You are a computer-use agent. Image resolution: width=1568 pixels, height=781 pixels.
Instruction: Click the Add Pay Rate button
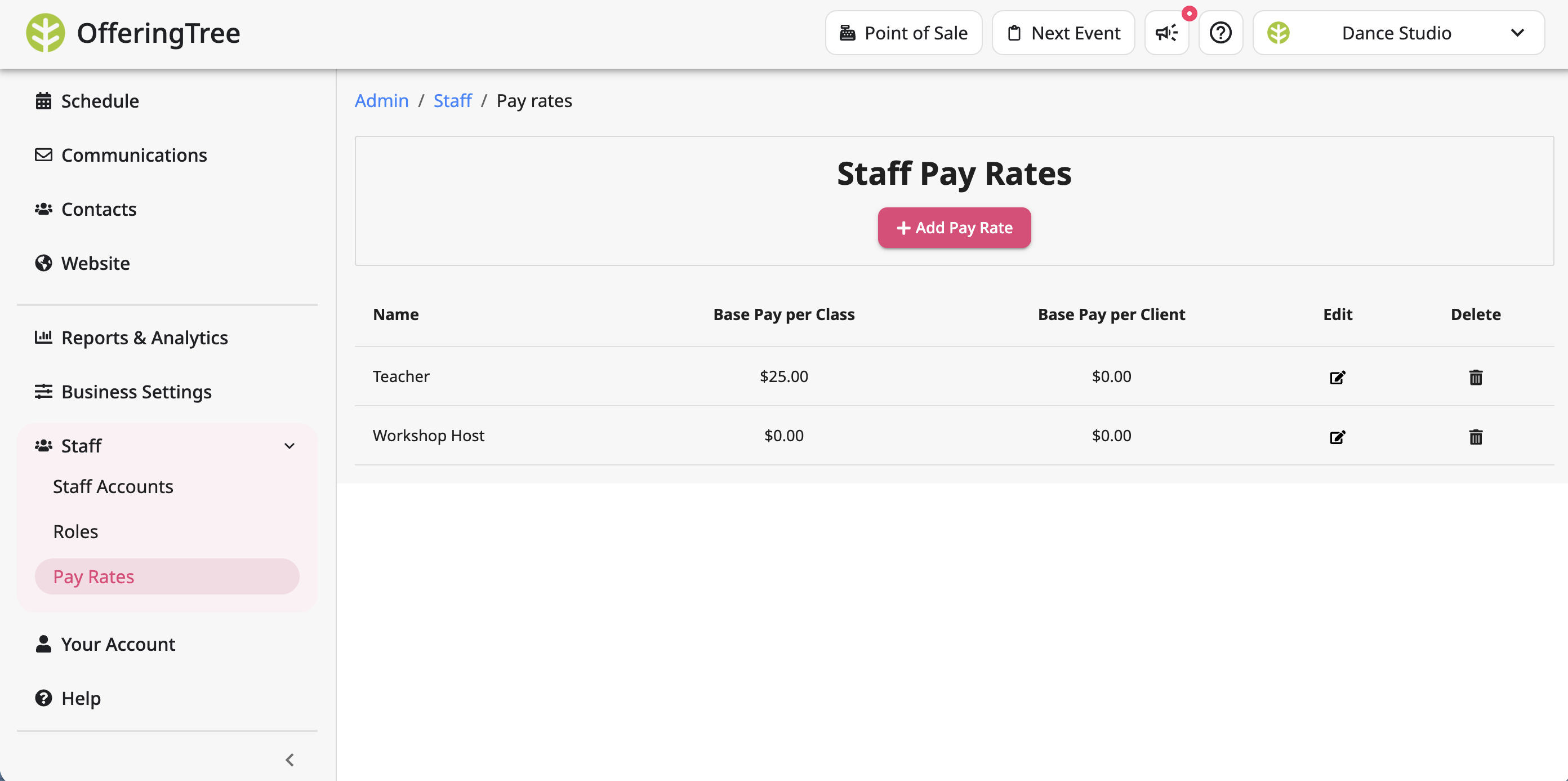[954, 228]
